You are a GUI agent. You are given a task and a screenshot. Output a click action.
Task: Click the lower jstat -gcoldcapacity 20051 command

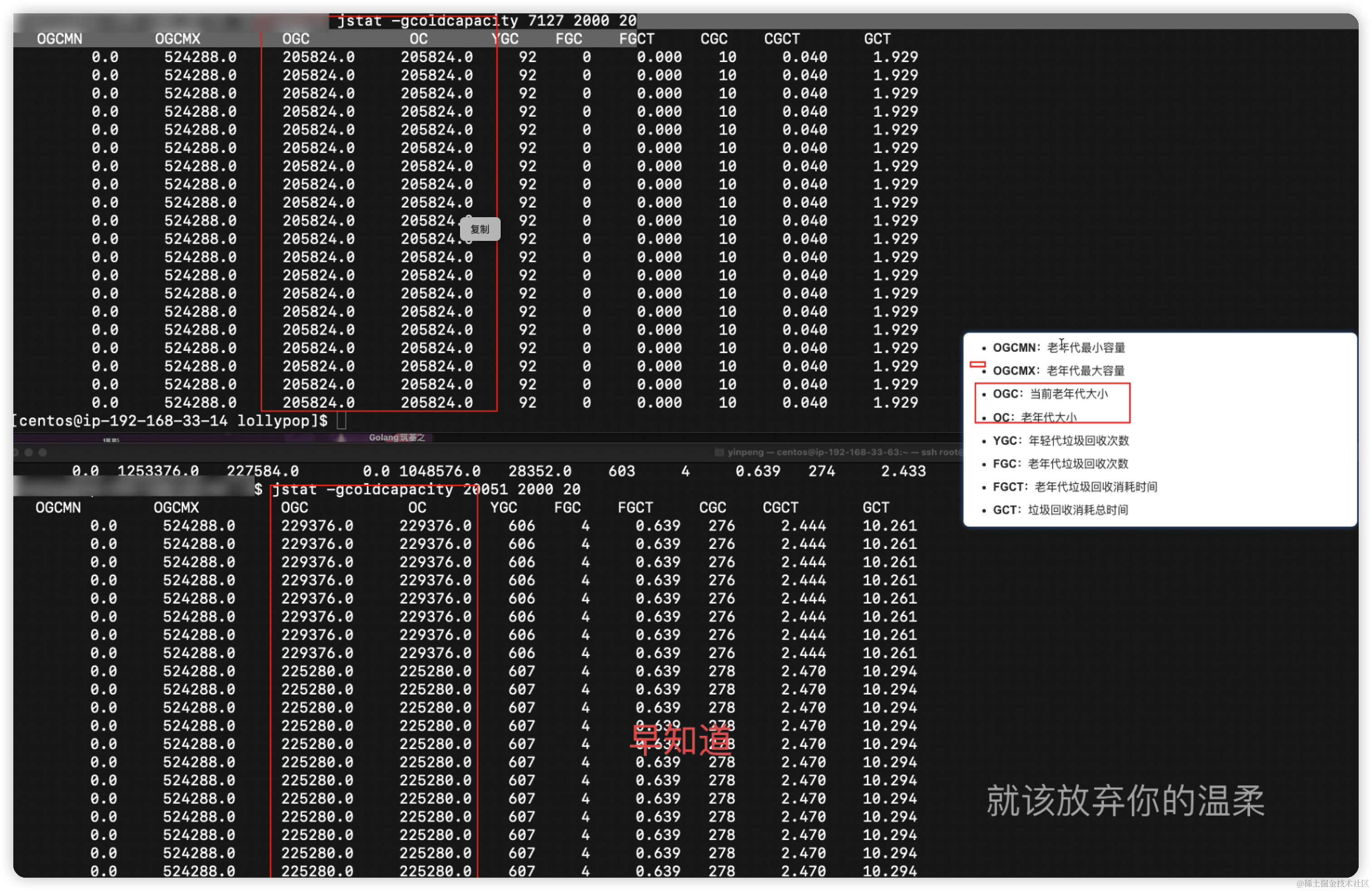[x=426, y=490]
